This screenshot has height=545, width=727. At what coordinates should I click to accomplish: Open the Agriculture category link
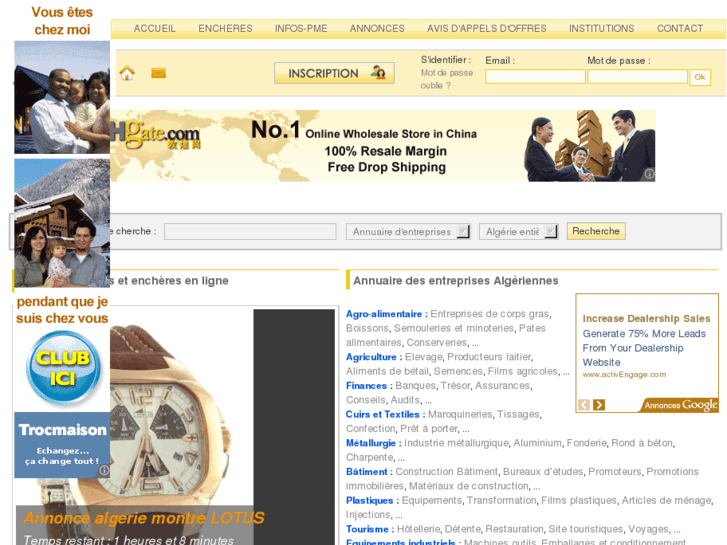[374, 357]
